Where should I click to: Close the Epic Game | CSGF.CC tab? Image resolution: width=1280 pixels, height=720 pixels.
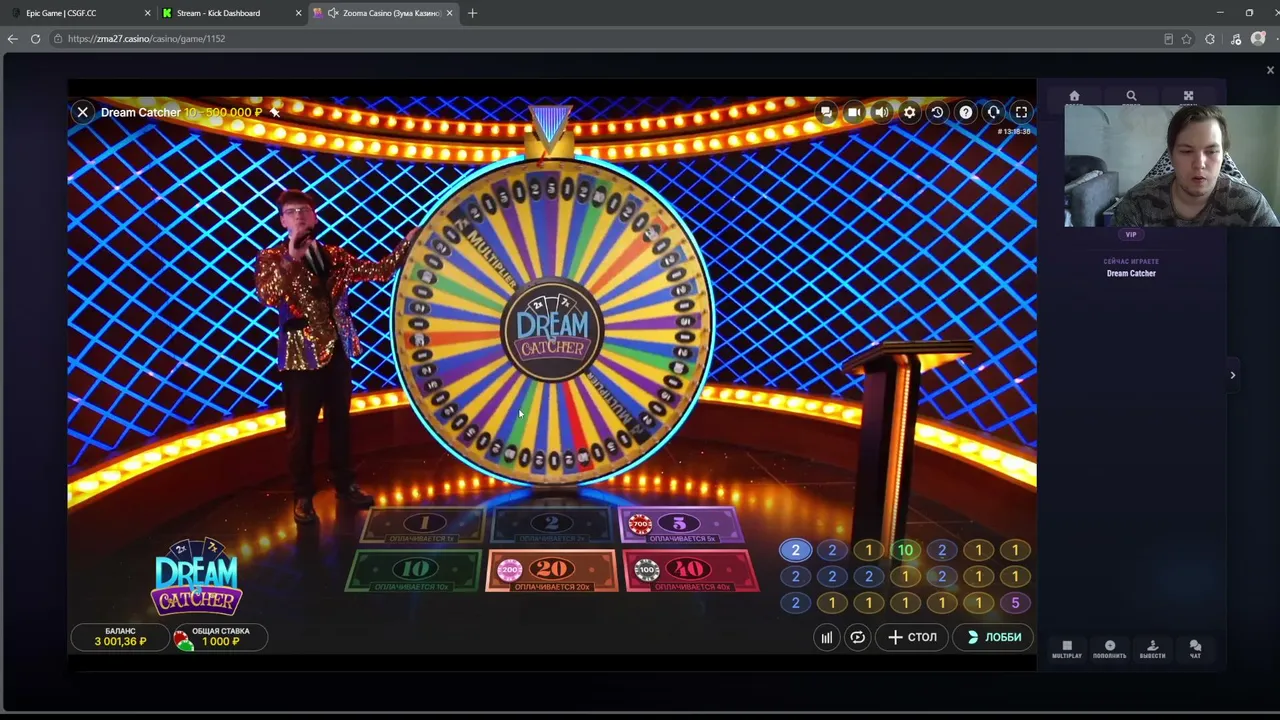tap(148, 13)
